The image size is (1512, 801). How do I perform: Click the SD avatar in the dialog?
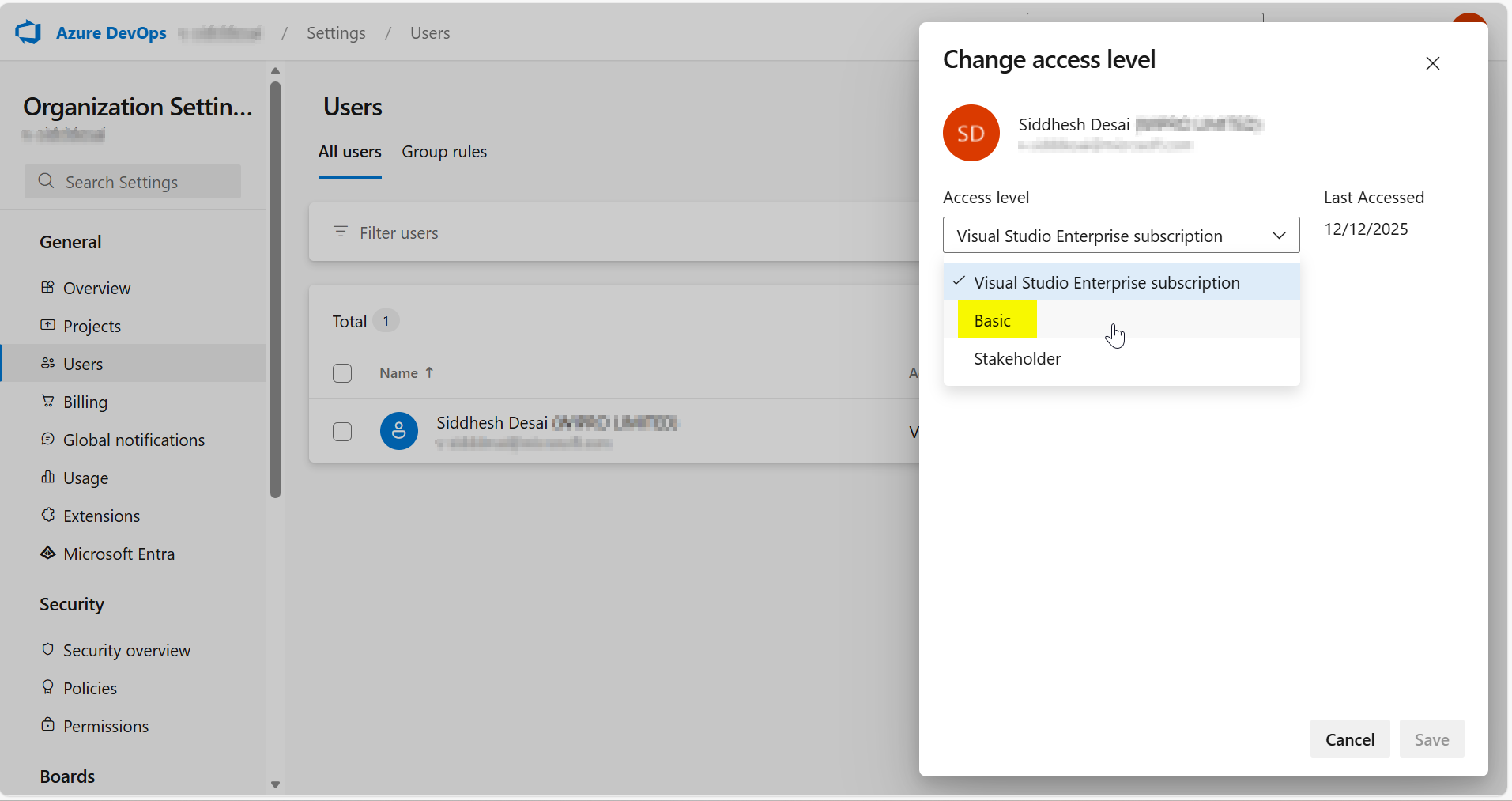coord(971,133)
